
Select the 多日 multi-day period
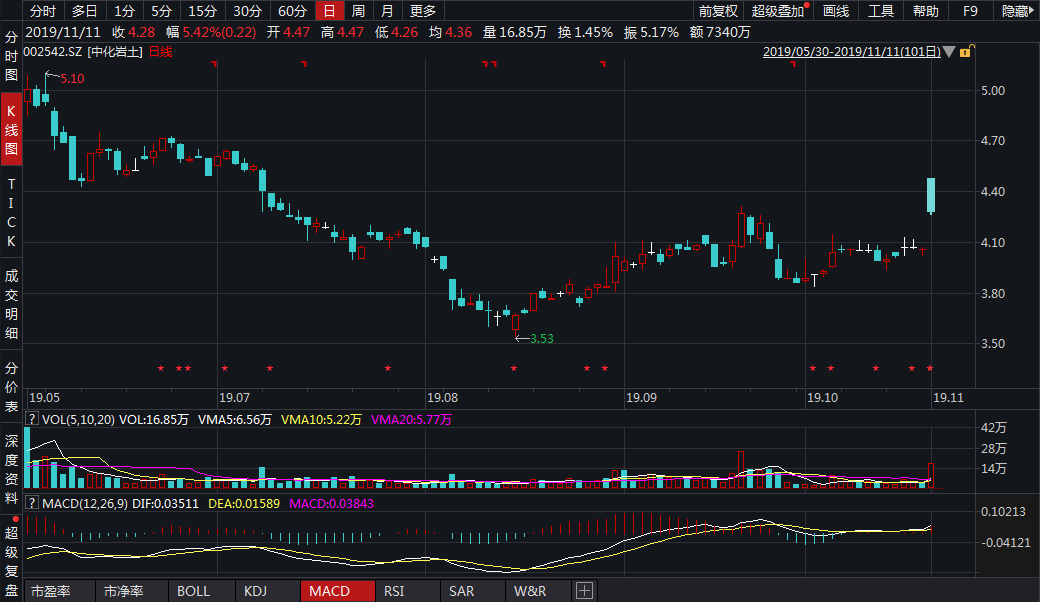[x=84, y=11]
